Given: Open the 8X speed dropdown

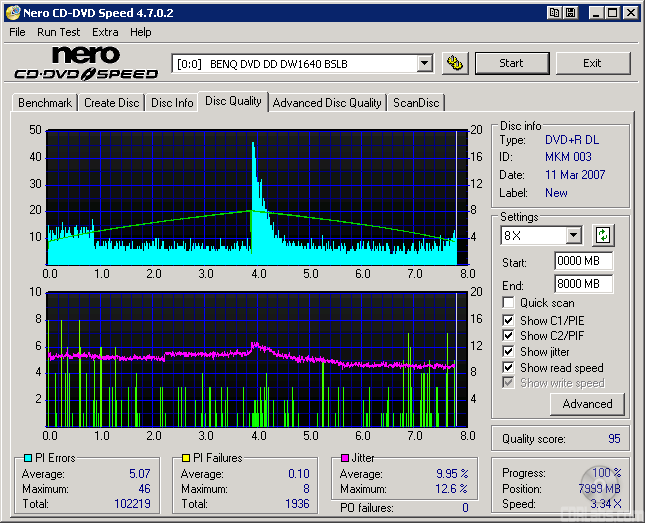Looking at the screenshot, I should 573,236.
